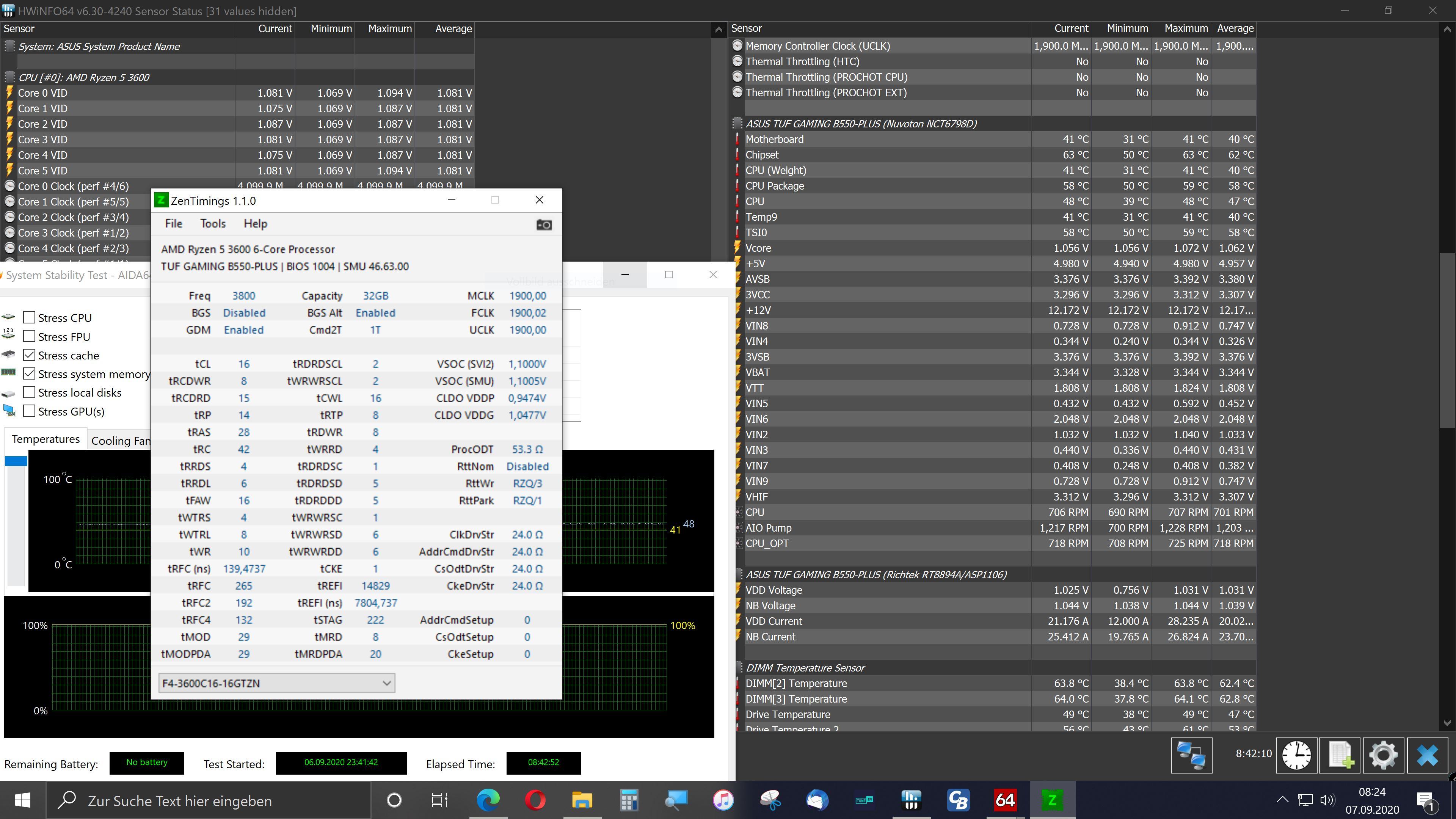Click the ZenTimings screenshot camera icon

pos(544,224)
